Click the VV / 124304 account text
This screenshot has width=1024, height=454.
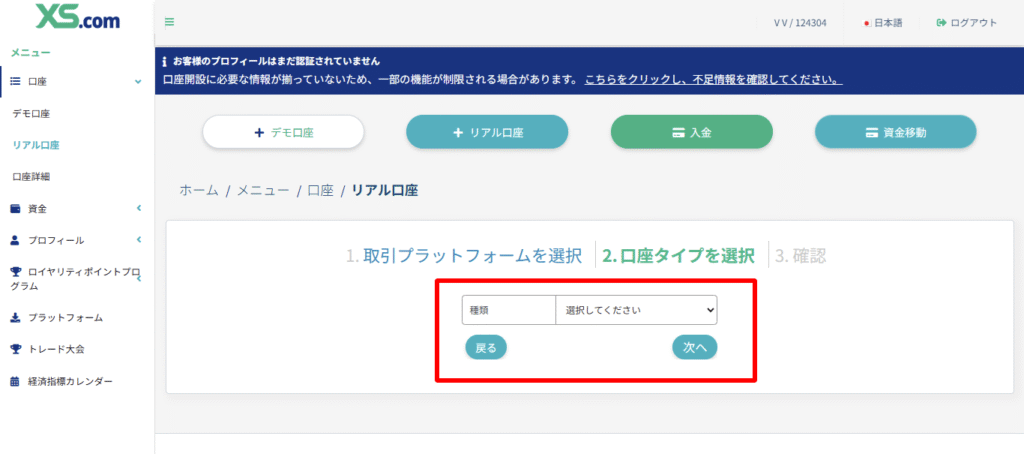coord(800,23)
